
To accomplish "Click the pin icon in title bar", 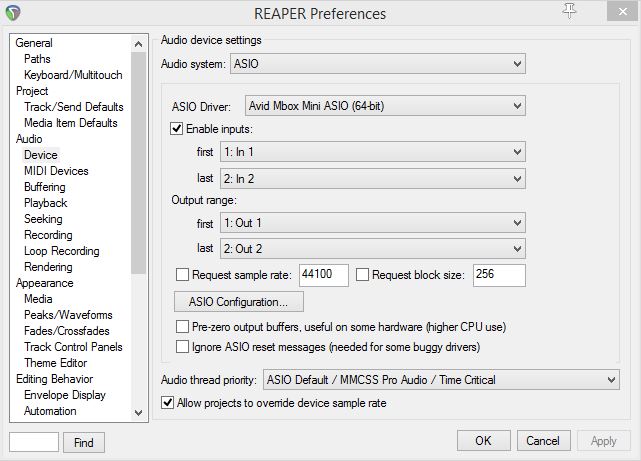I will click(x=570, y=12).
